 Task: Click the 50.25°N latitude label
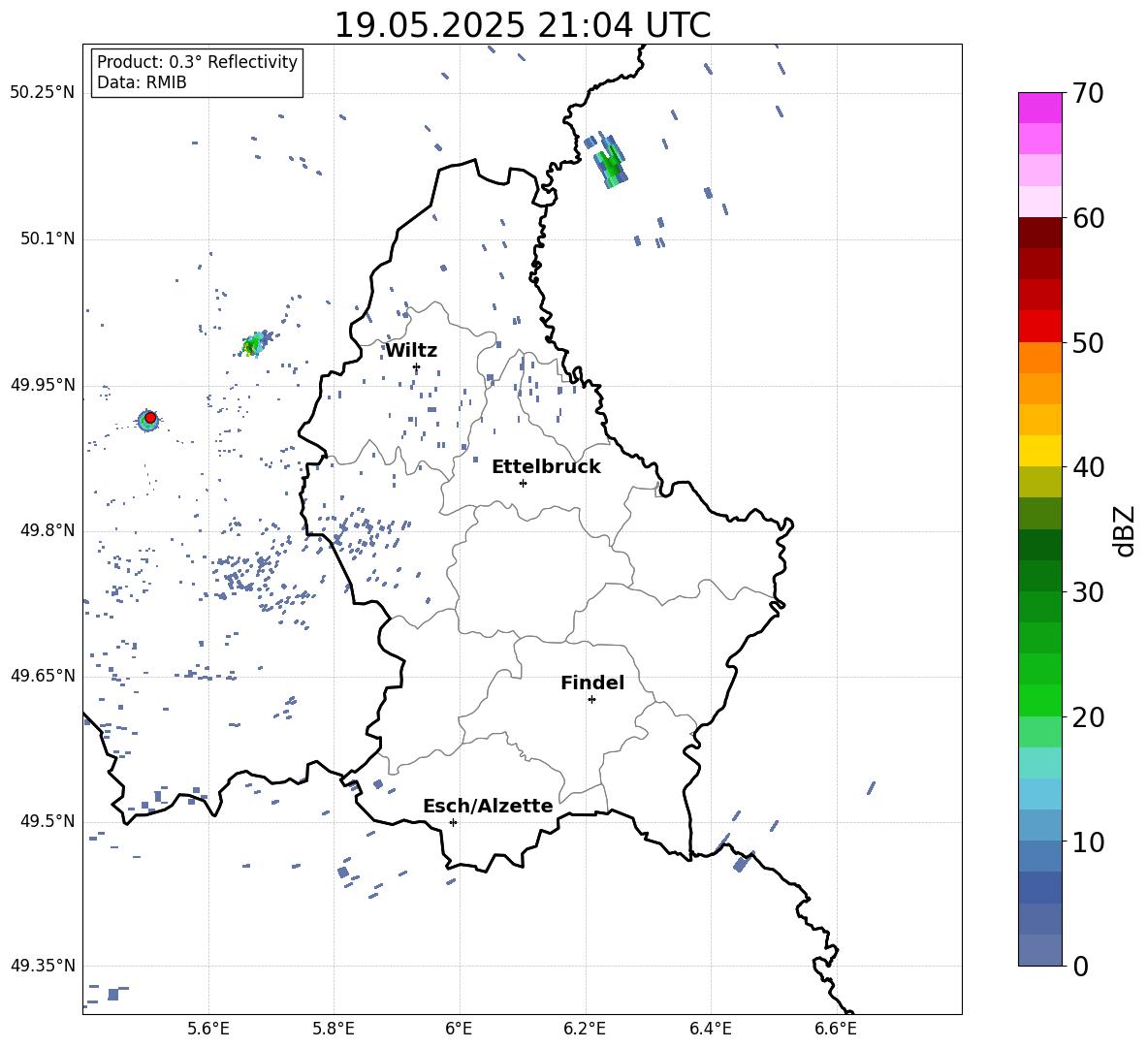coord(43,93)
